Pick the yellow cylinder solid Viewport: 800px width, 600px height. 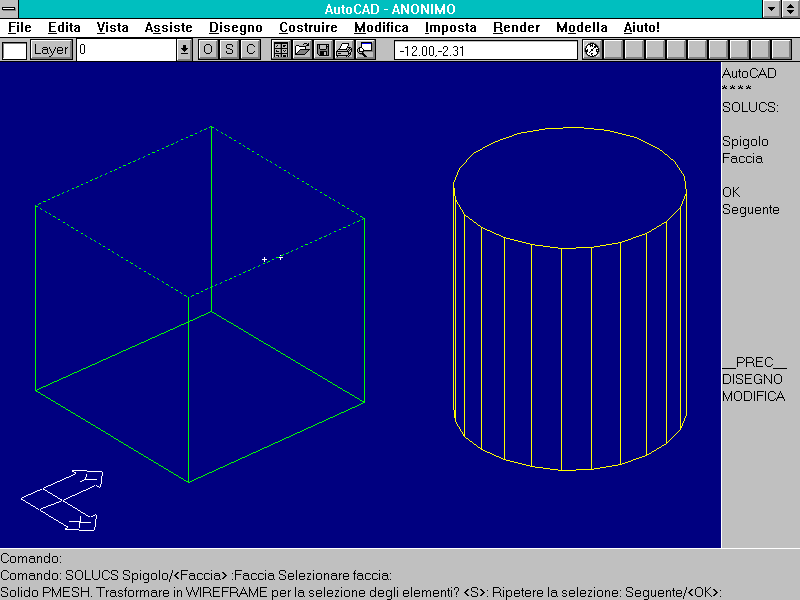570,298
